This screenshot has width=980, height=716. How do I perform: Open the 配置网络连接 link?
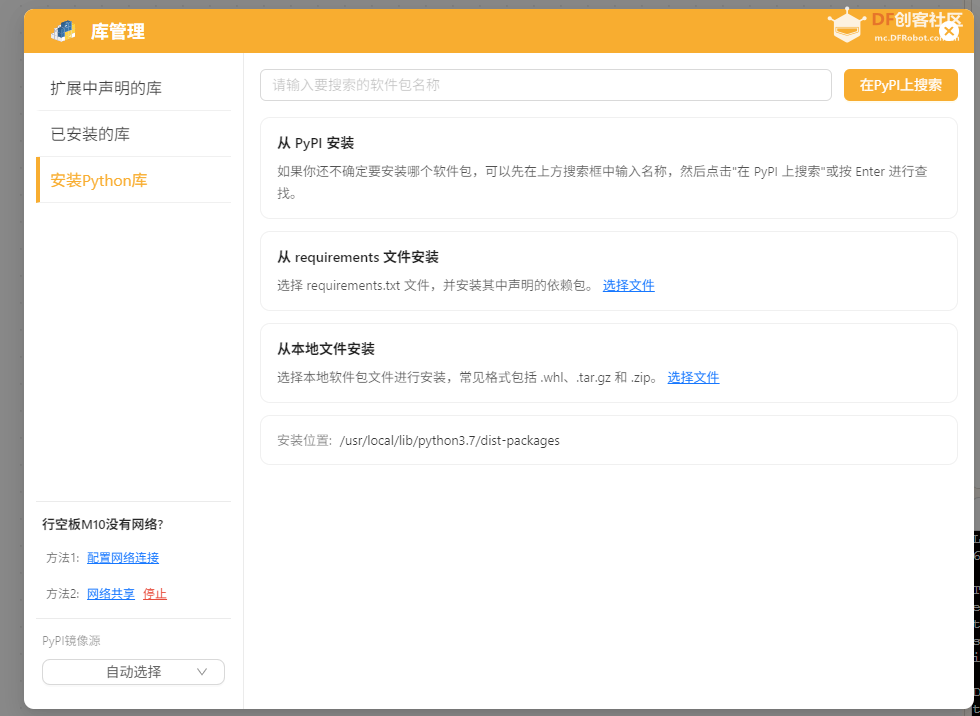click(123, 558)
